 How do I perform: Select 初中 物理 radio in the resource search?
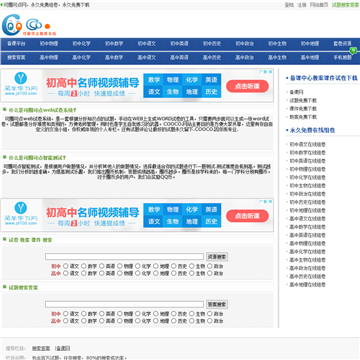pos(120,266)
